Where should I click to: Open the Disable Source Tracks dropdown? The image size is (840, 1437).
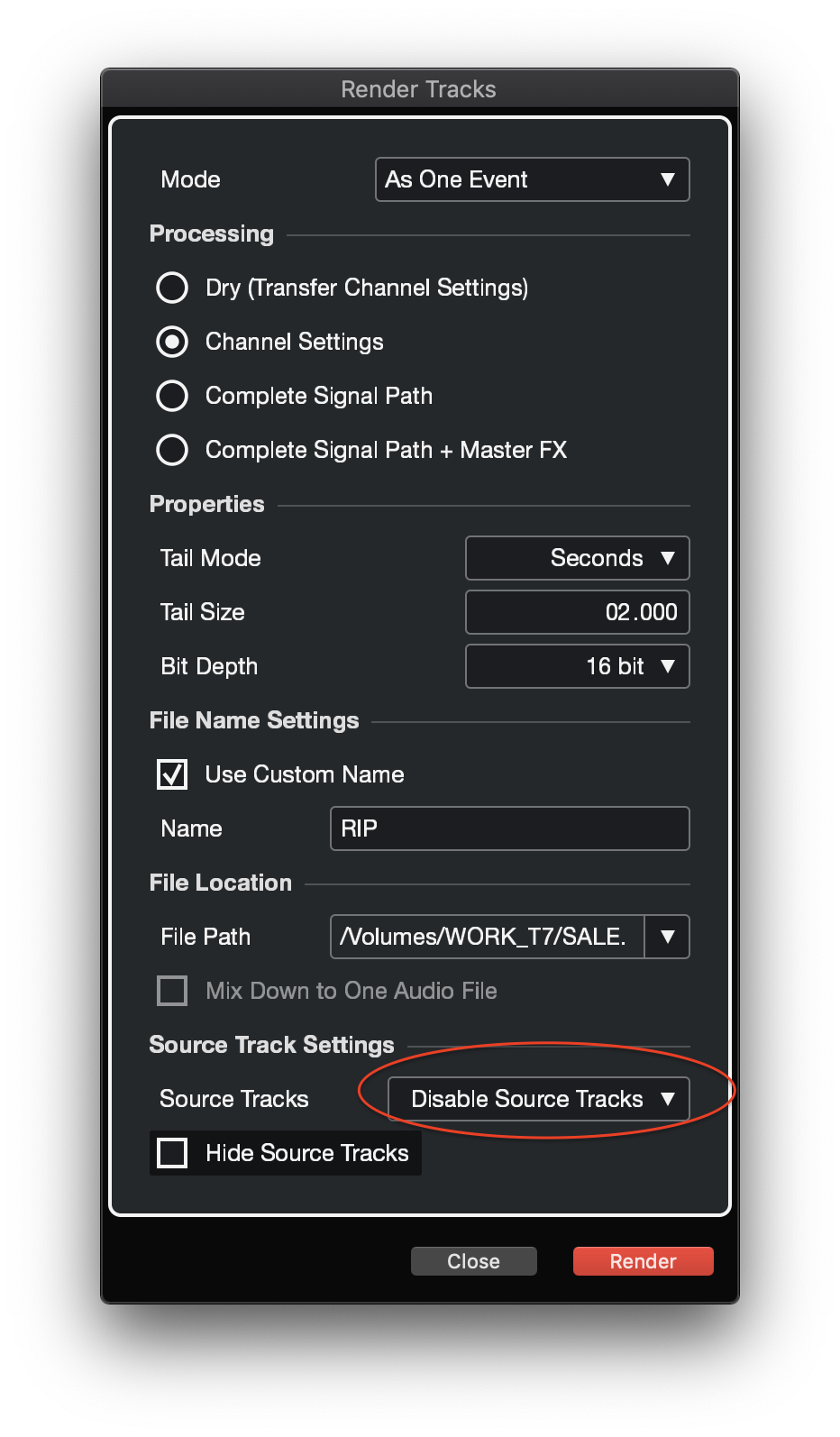(x=538, y=1099)
